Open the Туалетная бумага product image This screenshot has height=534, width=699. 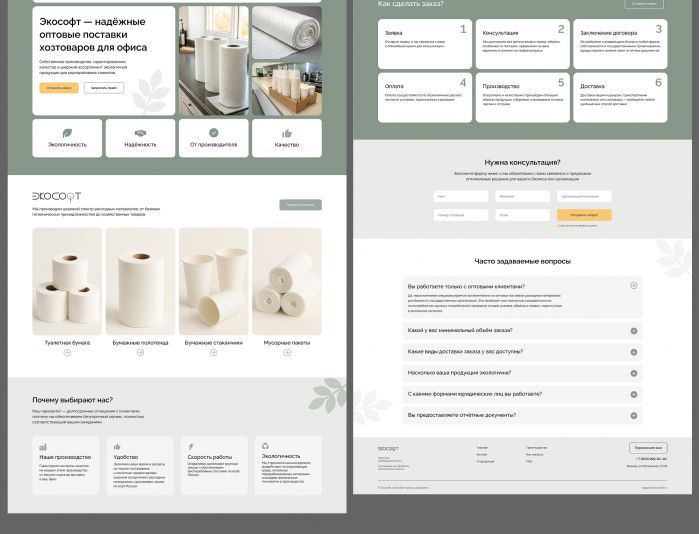coord(67,281)
